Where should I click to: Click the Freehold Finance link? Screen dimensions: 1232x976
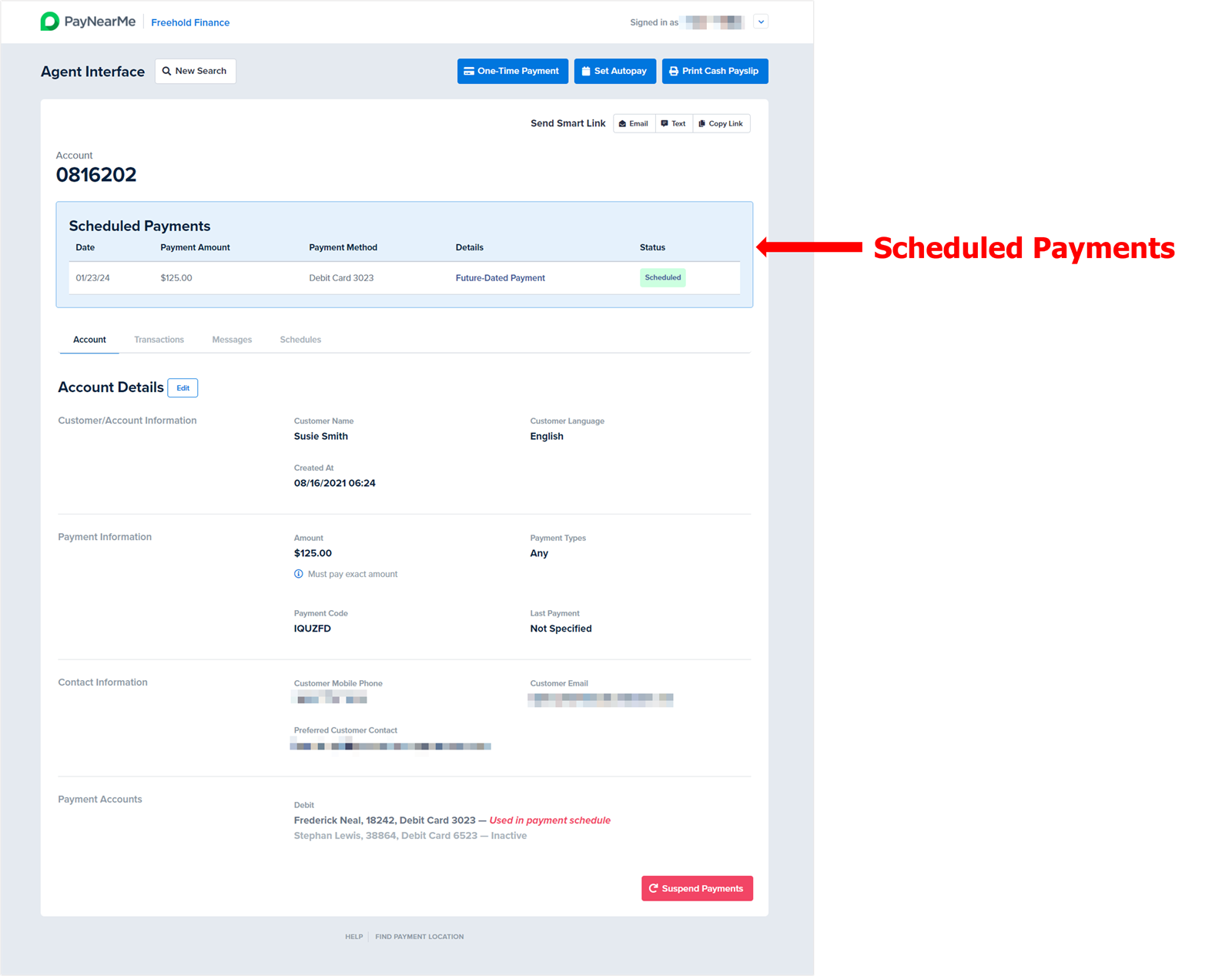[190, 22]
